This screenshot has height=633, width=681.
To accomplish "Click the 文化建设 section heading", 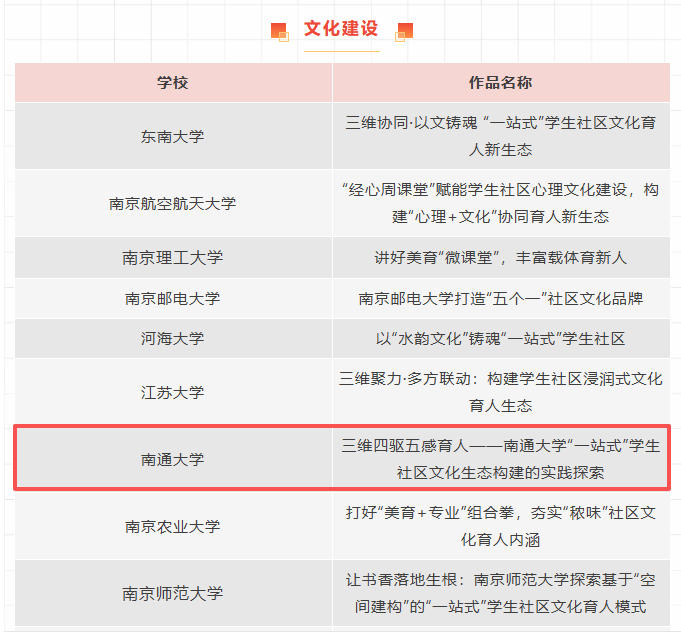I will (341, 29).
